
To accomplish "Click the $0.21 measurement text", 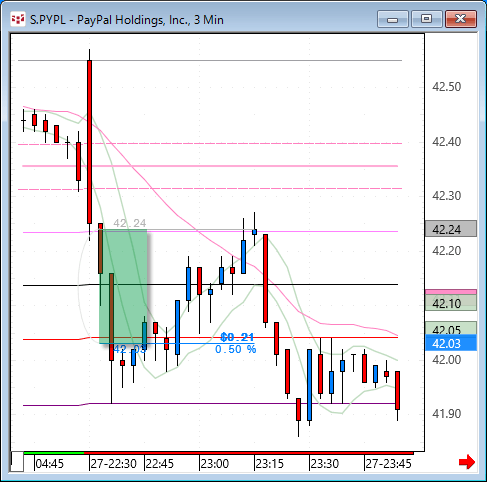I will tap(237, 337).
